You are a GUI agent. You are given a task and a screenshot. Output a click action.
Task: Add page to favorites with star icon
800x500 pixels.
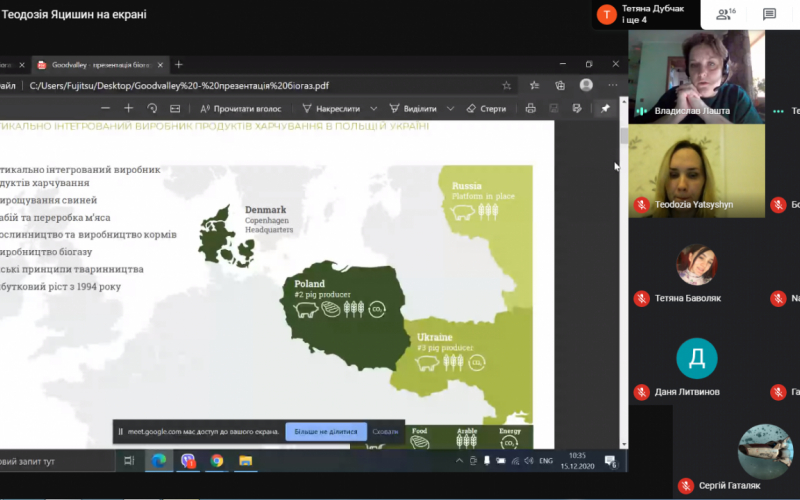pyautogui.click(x=507, y=86)
